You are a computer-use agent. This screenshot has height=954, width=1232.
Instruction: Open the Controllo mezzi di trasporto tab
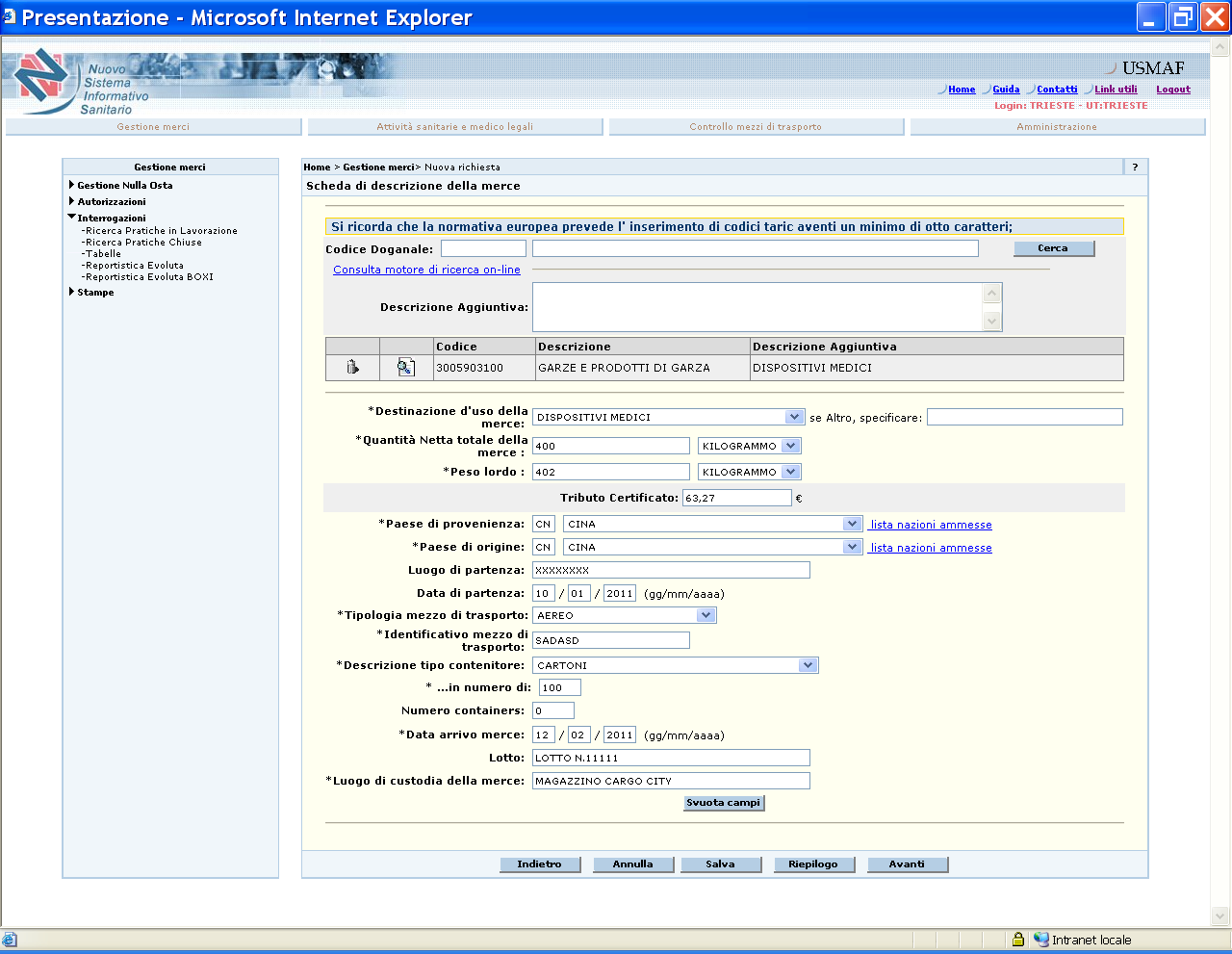coord(757,127)
